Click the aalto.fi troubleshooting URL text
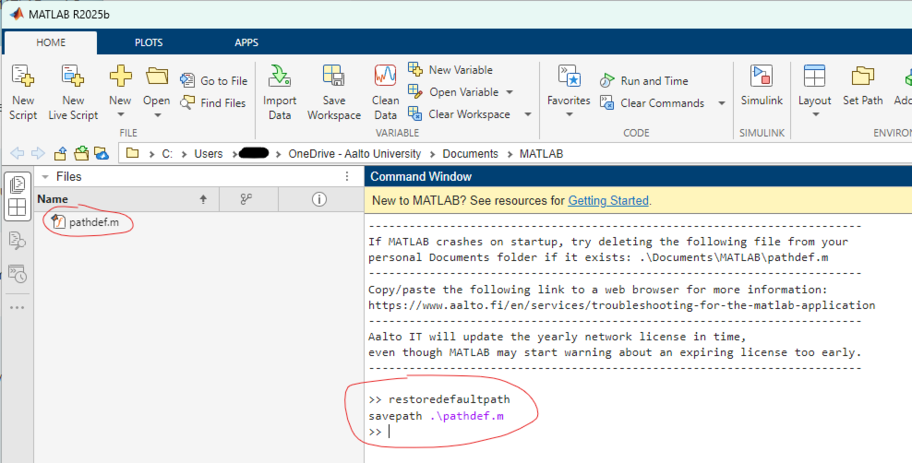912x463 pixels. pyautogui.click(x=622, y=305)
